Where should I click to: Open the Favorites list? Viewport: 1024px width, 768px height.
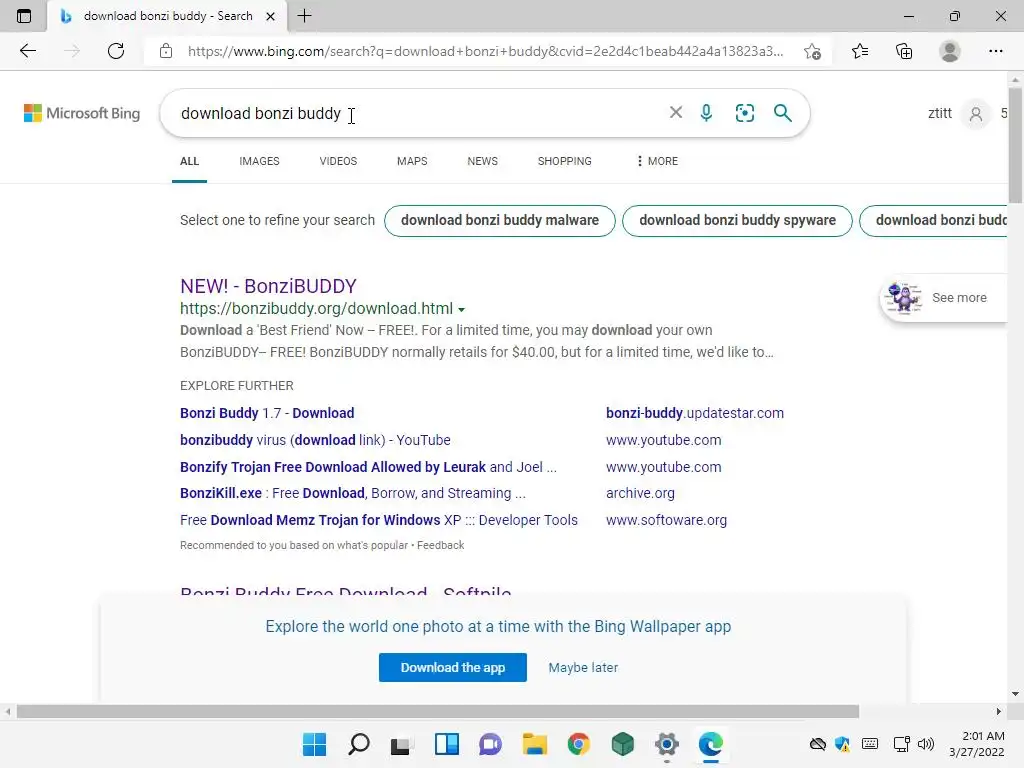860,51
